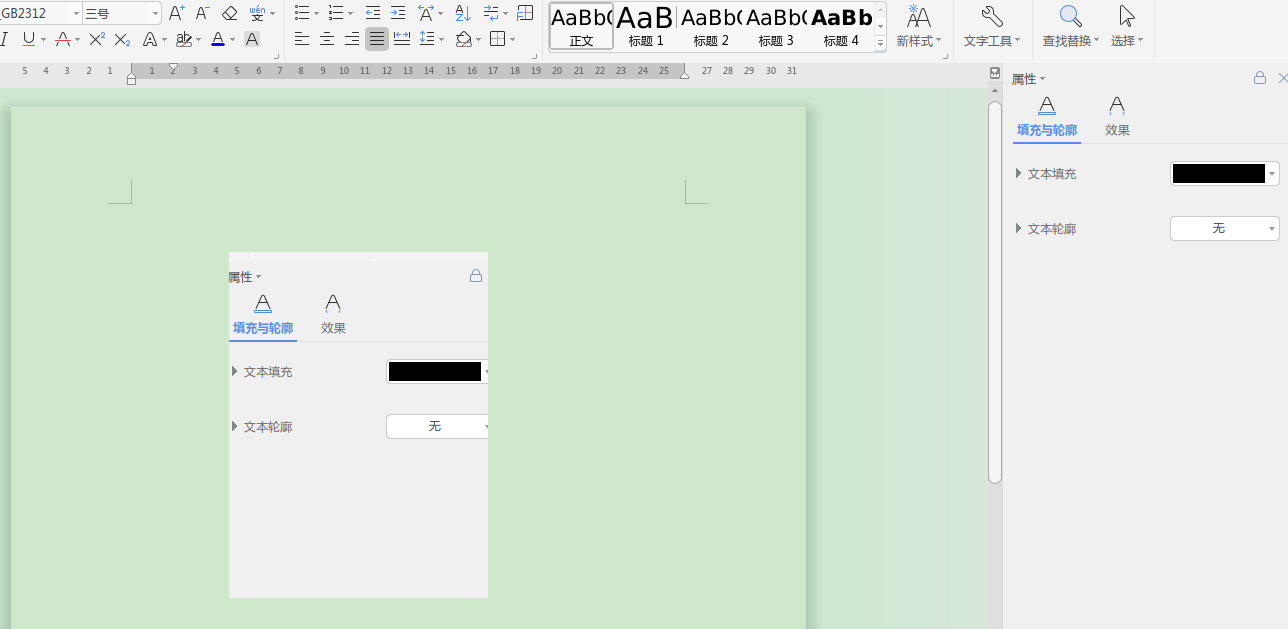Insert a numbered list
The width and height of the screenshot is (1288, 629).
336,13
